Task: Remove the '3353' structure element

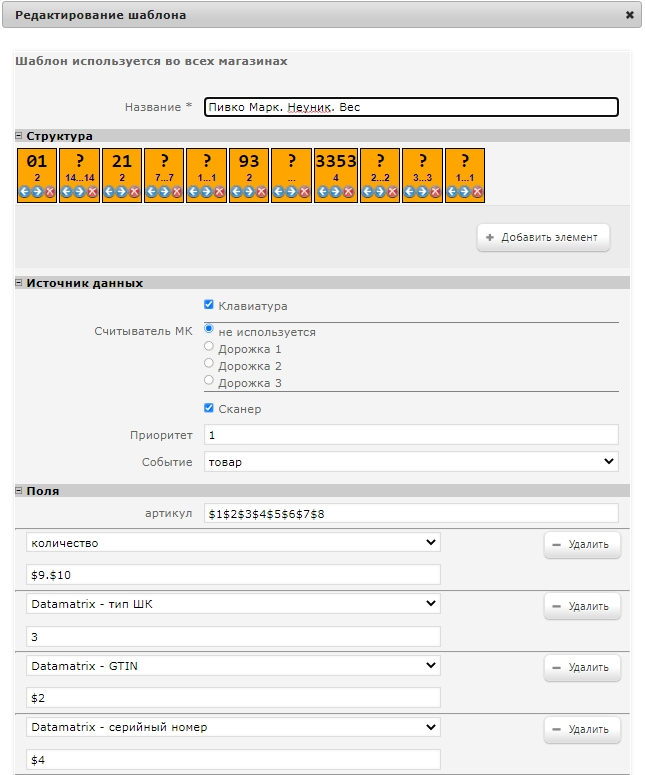Action: click(x=348, y=192)
